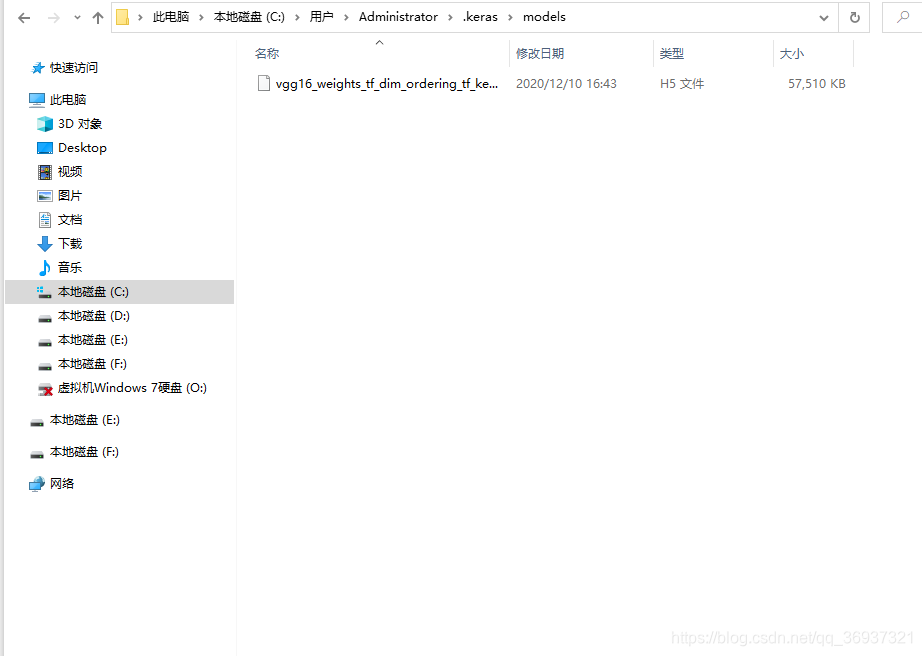Select the 音乐 folder in sidebar
Image resolution: width=922 pixels, height=656 pixels.
pyautogui.click(x=70, y=267)
